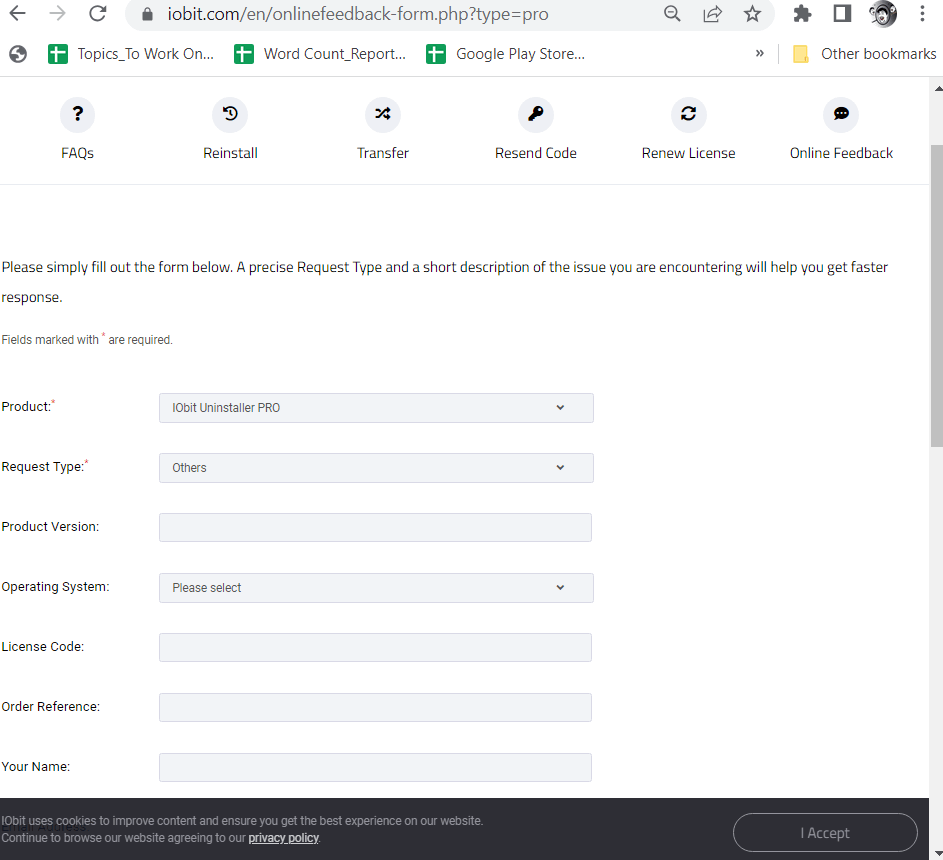Viewport: 943px width, 860px height.
Task: Open the profile avatar menu
Action: pos(882,13)
